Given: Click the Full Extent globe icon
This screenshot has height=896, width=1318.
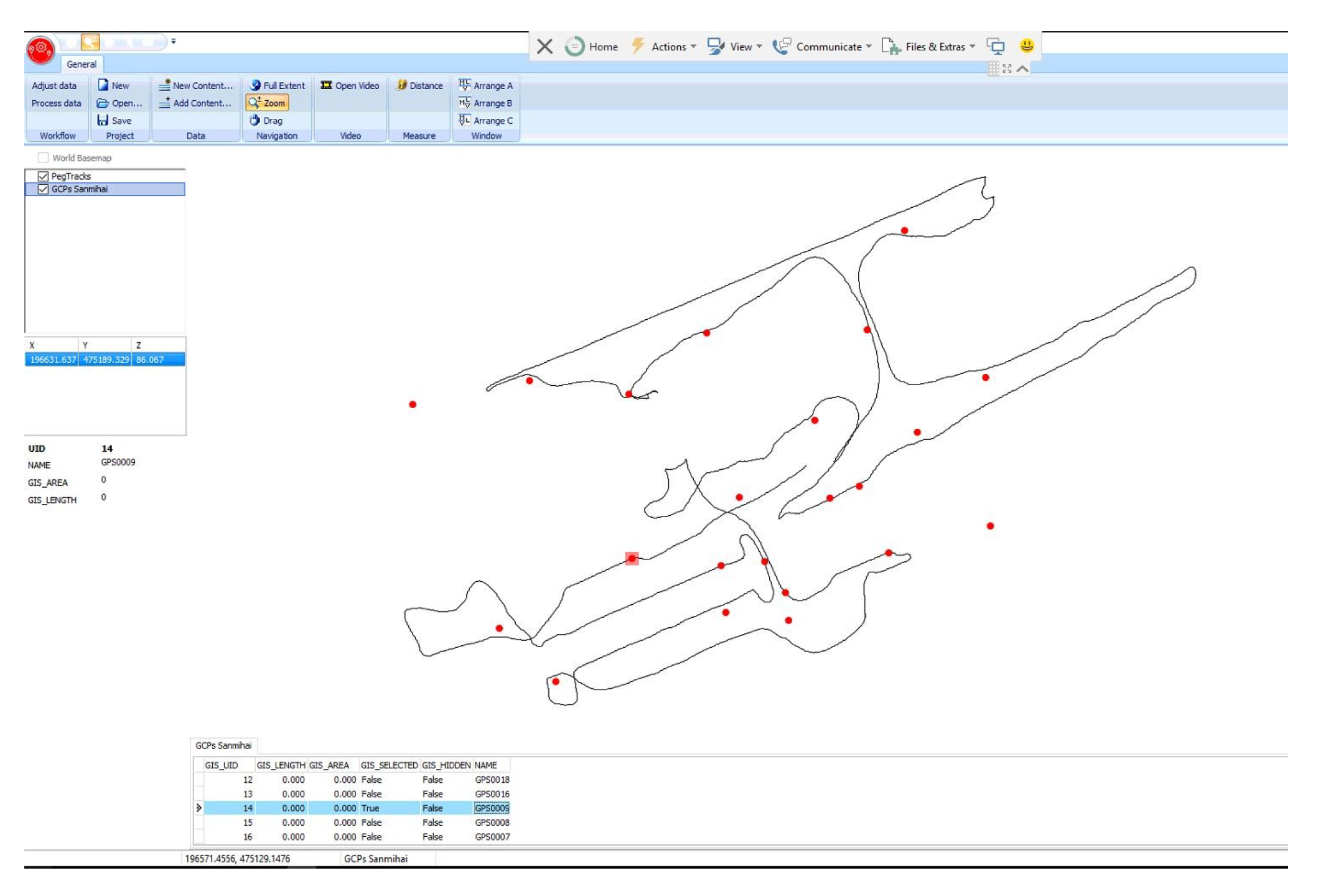Looking at the screenshot, I should pos(255,85).
